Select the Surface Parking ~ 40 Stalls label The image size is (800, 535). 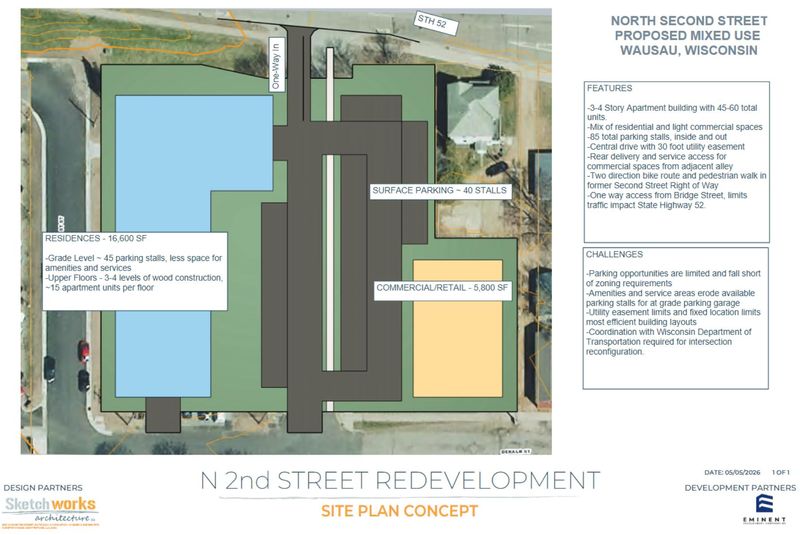click(x=440, y=191)
